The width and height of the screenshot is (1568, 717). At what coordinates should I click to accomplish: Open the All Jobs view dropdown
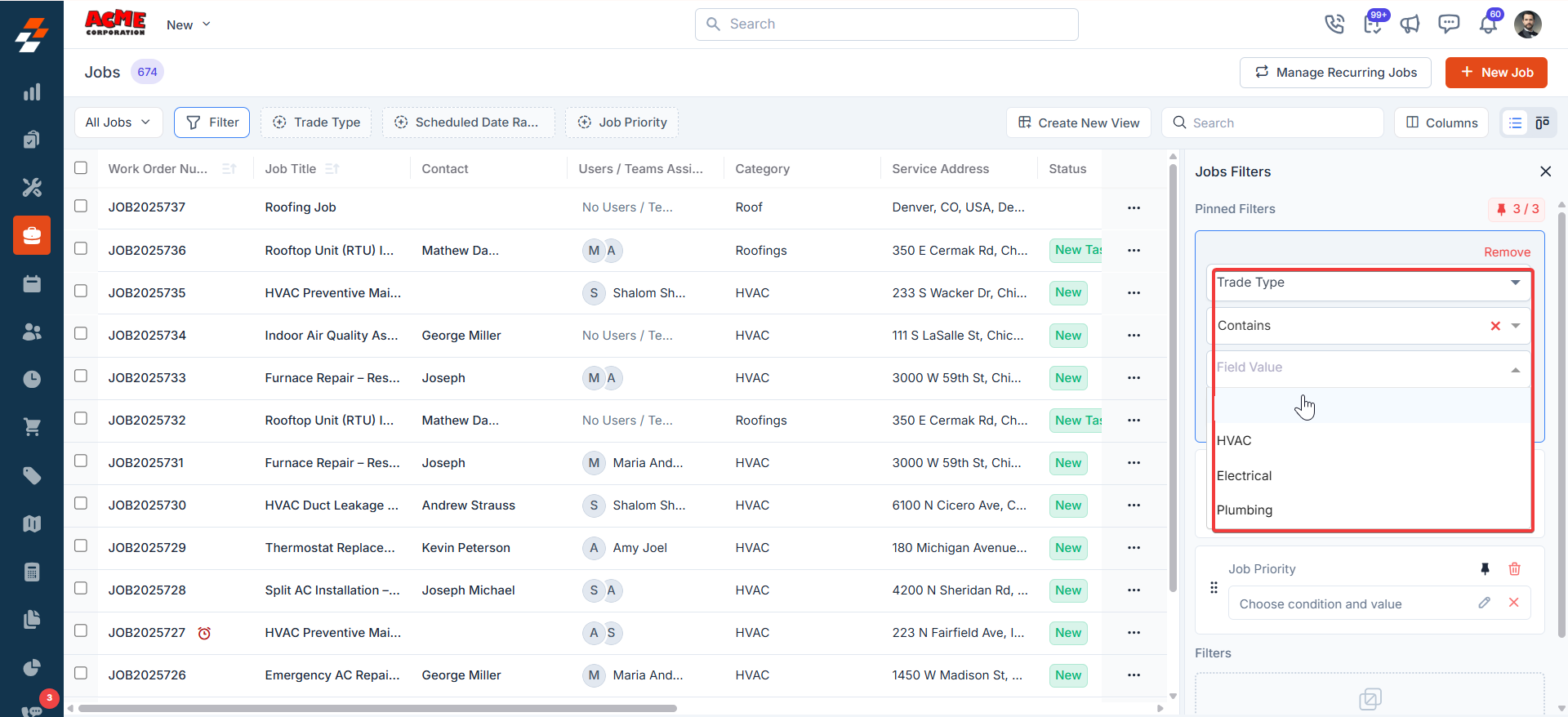[x=118, y=122]
